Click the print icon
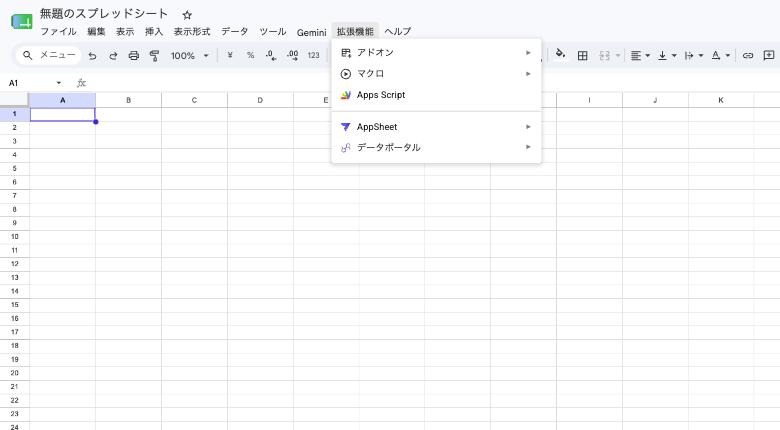 coord(134,56)
